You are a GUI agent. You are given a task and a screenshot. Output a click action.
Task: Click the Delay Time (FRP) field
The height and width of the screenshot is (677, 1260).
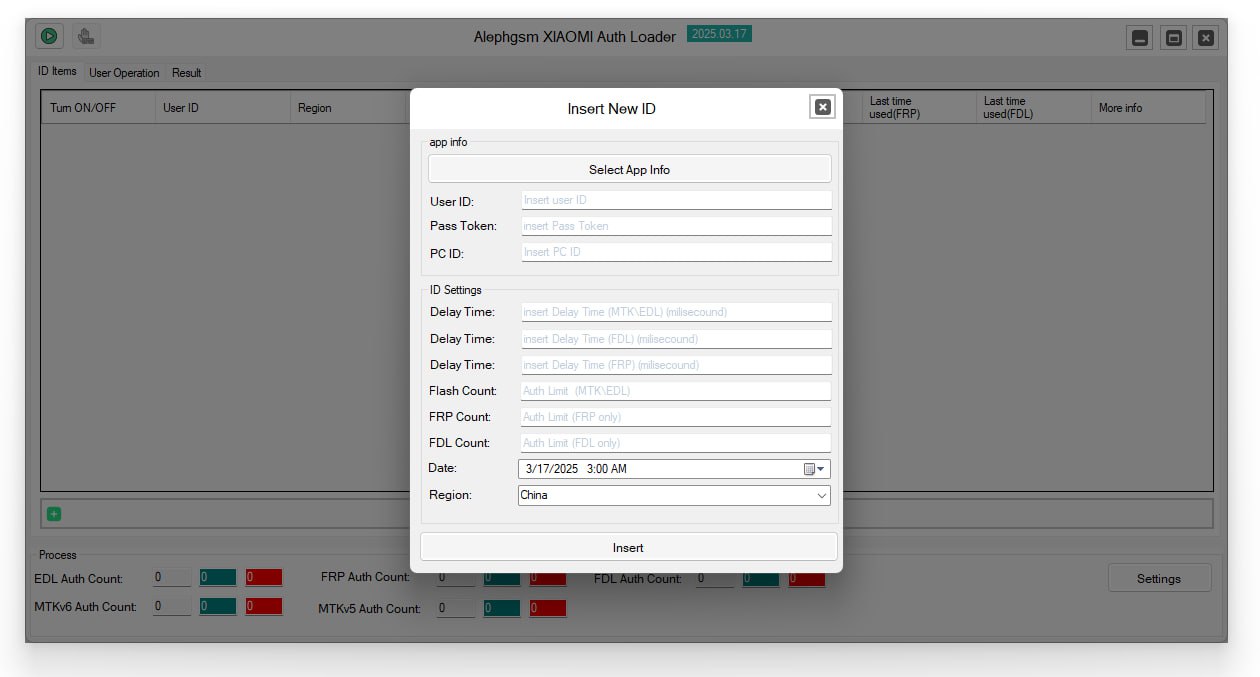[x=676, y=365]
